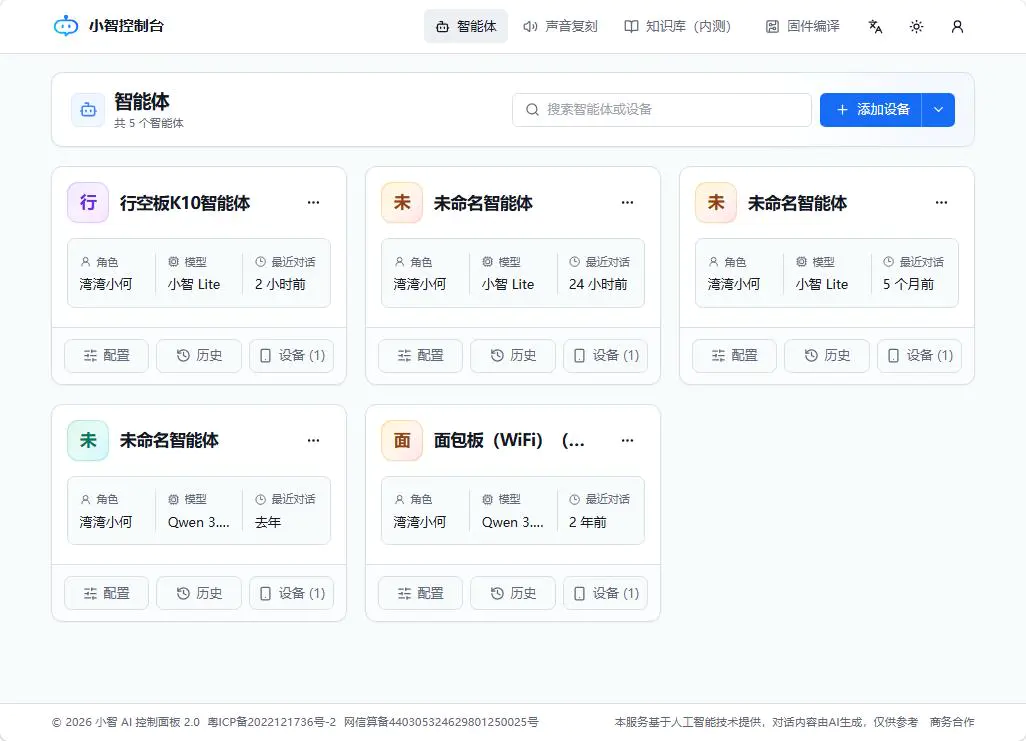
Task: Open the user account icon
Action: (x=957, y=26)
